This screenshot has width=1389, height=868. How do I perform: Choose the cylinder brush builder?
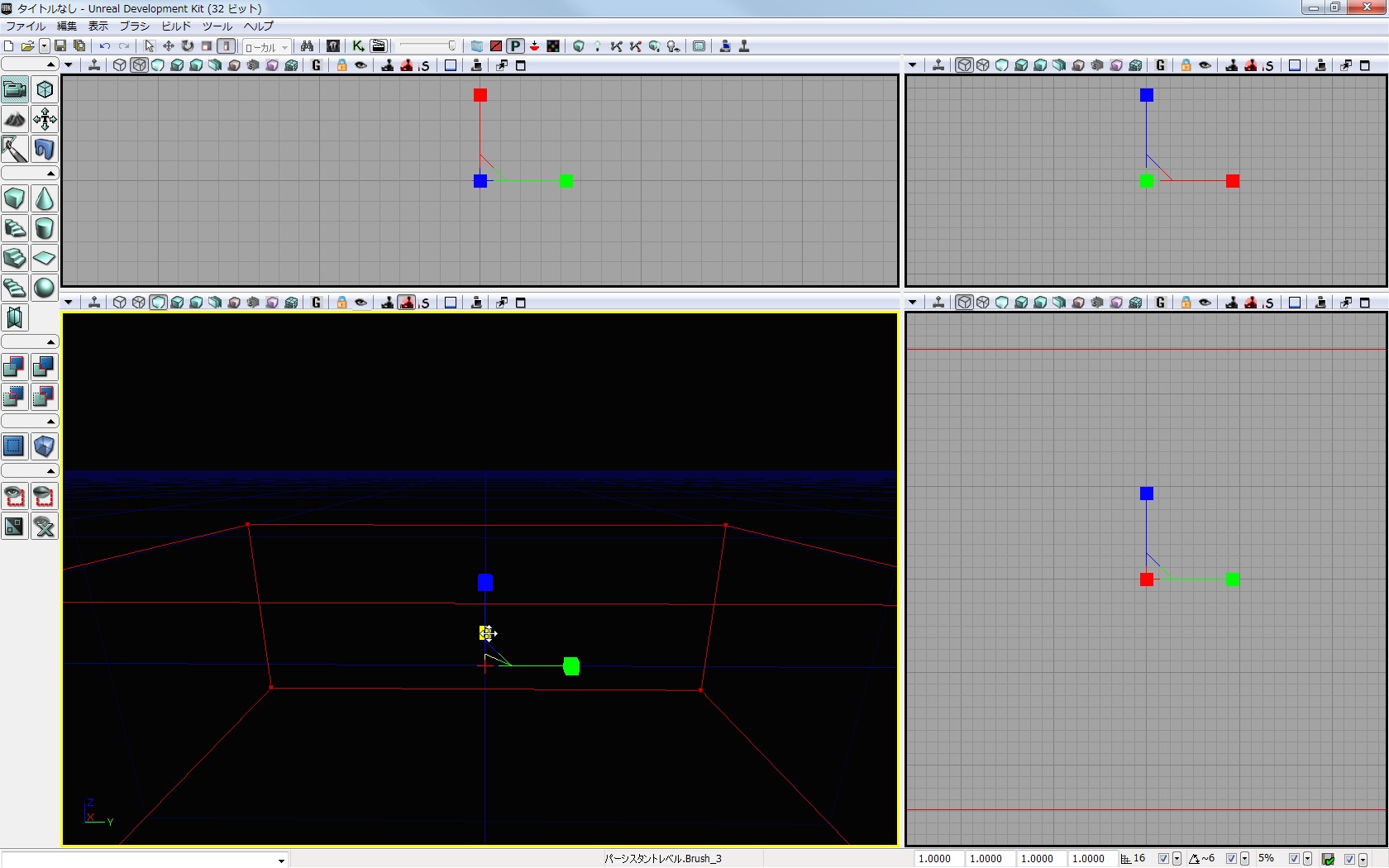(x=45, y=229)
